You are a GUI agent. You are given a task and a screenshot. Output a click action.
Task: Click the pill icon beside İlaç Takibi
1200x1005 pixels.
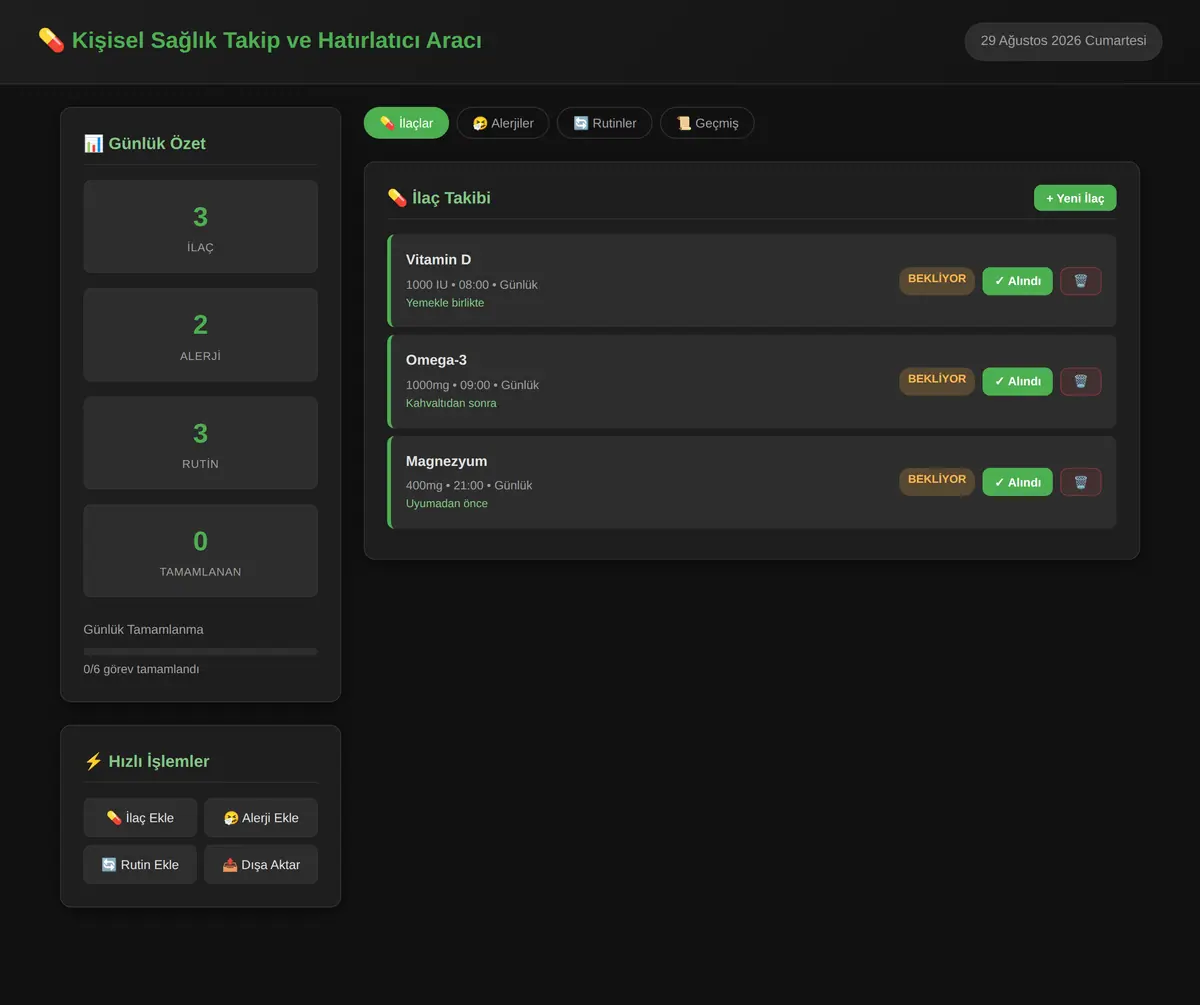coord(397,197)
